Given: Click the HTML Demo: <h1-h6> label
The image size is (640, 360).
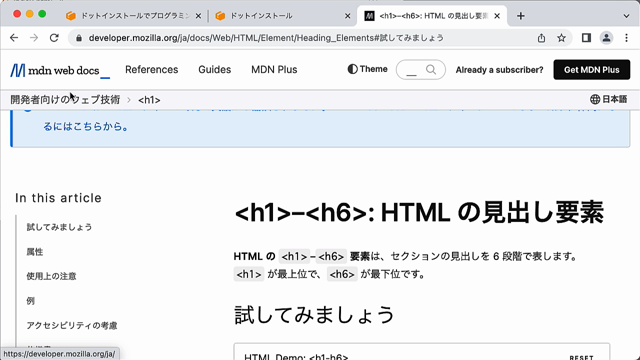Looking at the screenshot, I should tap(296, 357).
